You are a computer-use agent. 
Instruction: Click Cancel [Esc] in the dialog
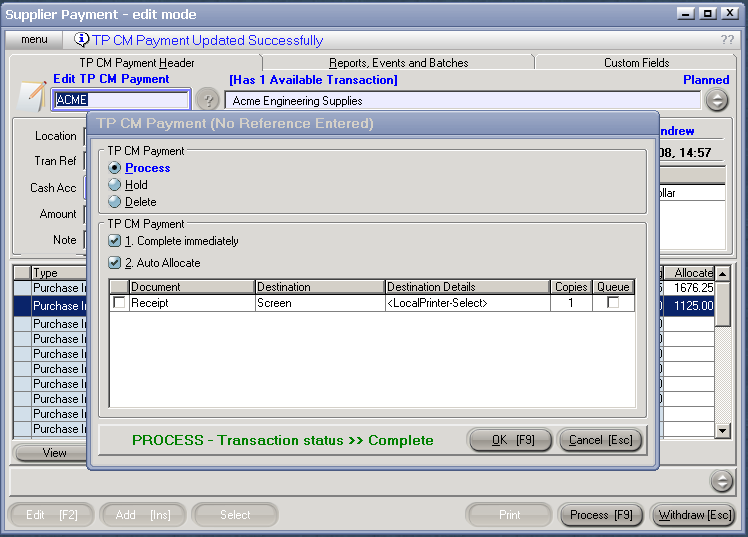point(600,440)
